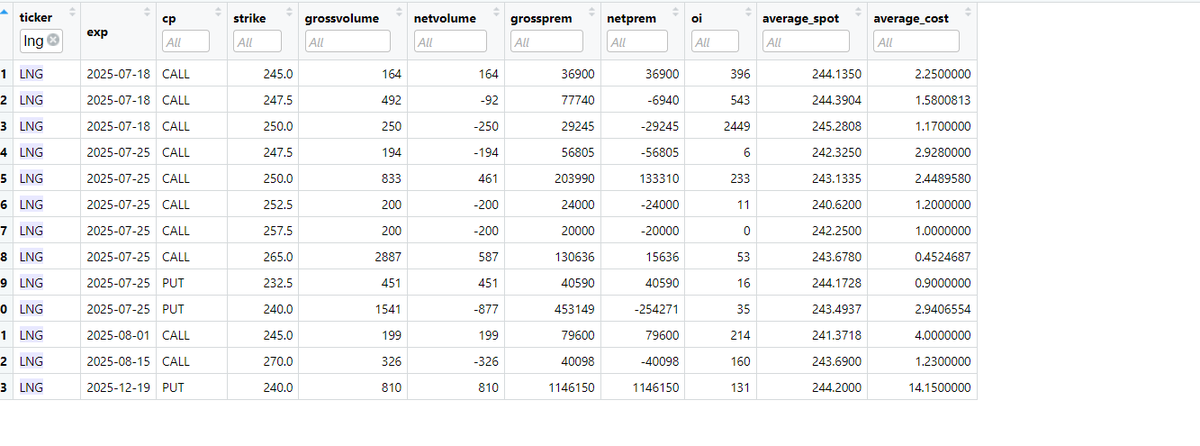Click the grossprem value '130636'
The width and height of the screenshot is (1200, 446).
[573, 256]
